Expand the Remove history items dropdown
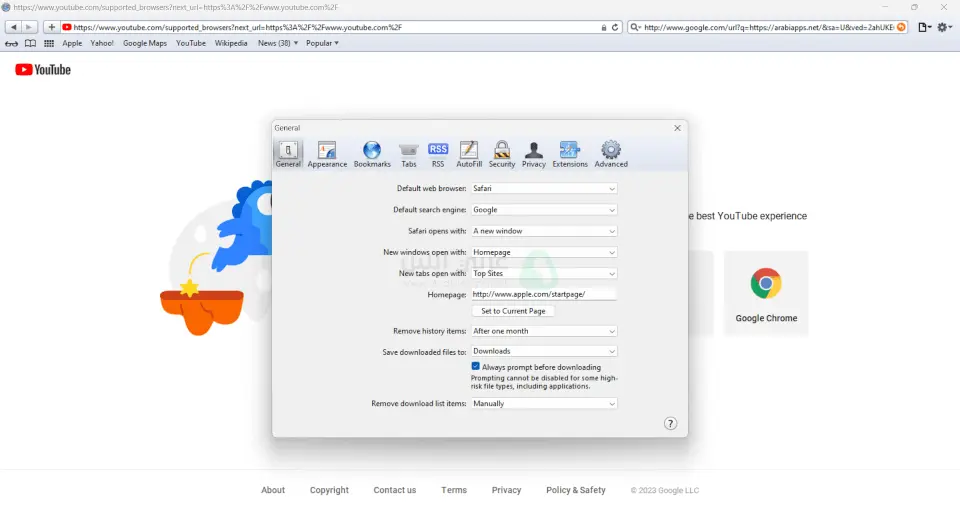 (544, 331)
